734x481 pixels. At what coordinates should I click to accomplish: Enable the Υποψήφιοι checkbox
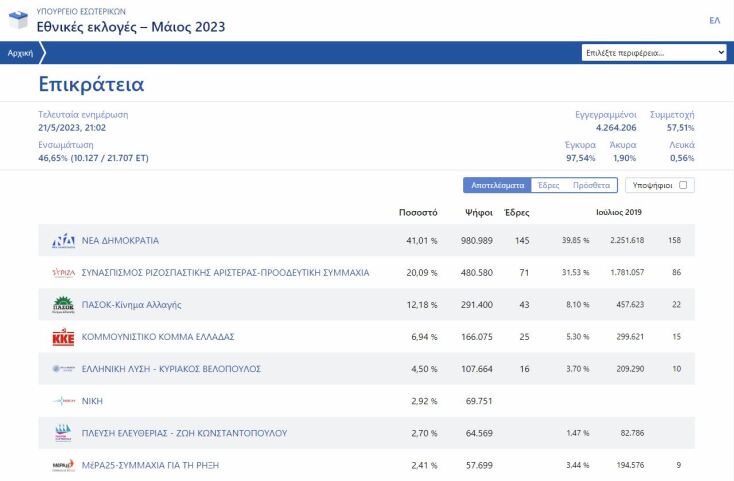(x=683, y=185)
